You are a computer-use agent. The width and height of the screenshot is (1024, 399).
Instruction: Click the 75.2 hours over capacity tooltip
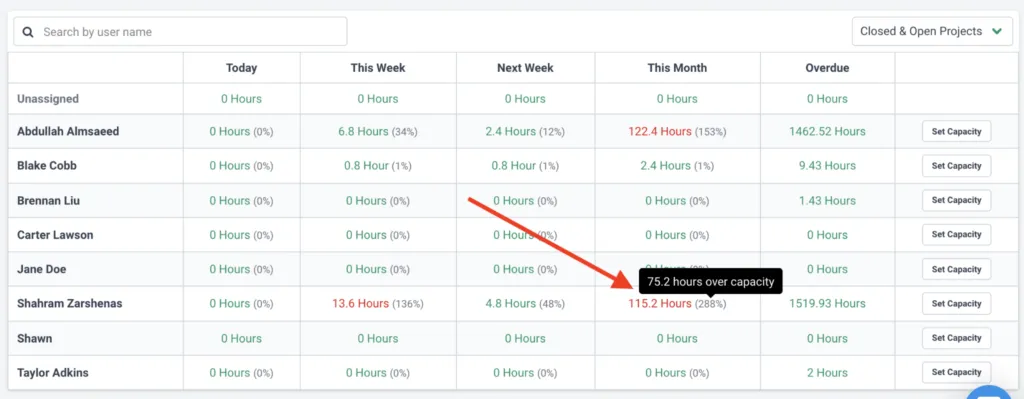pyautogui.click(x=711, y=282)
